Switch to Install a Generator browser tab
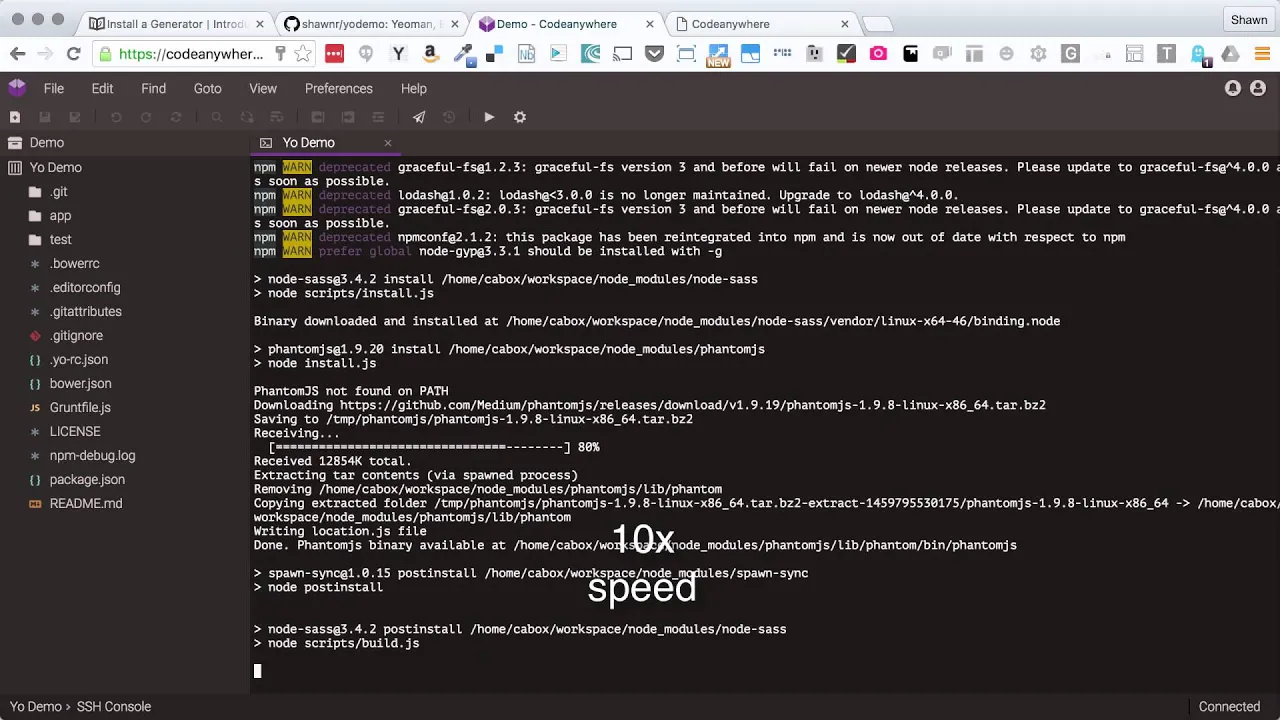 [176, 24]
